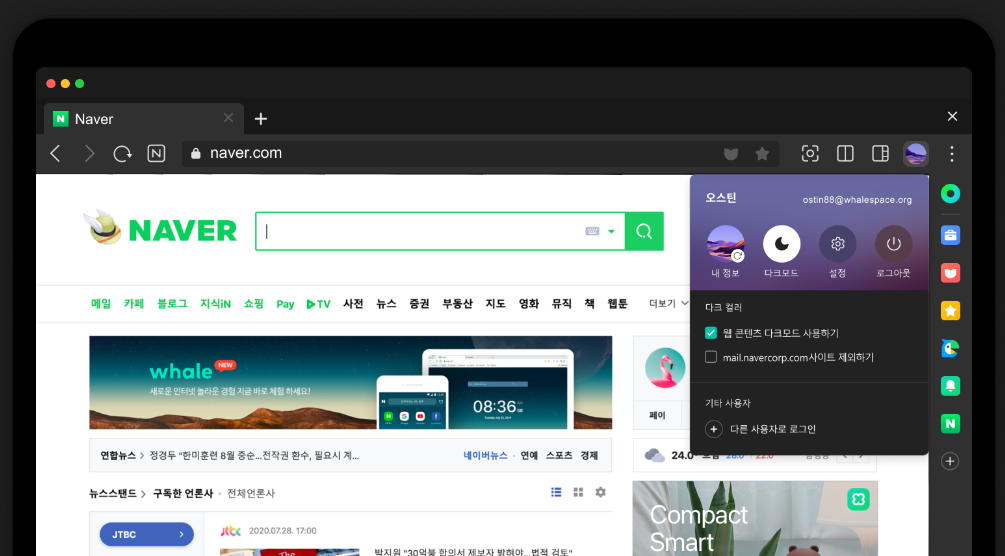Select the Naver browser tab
The height and width of the screenshot is (556, 1005).
point(144,119)
